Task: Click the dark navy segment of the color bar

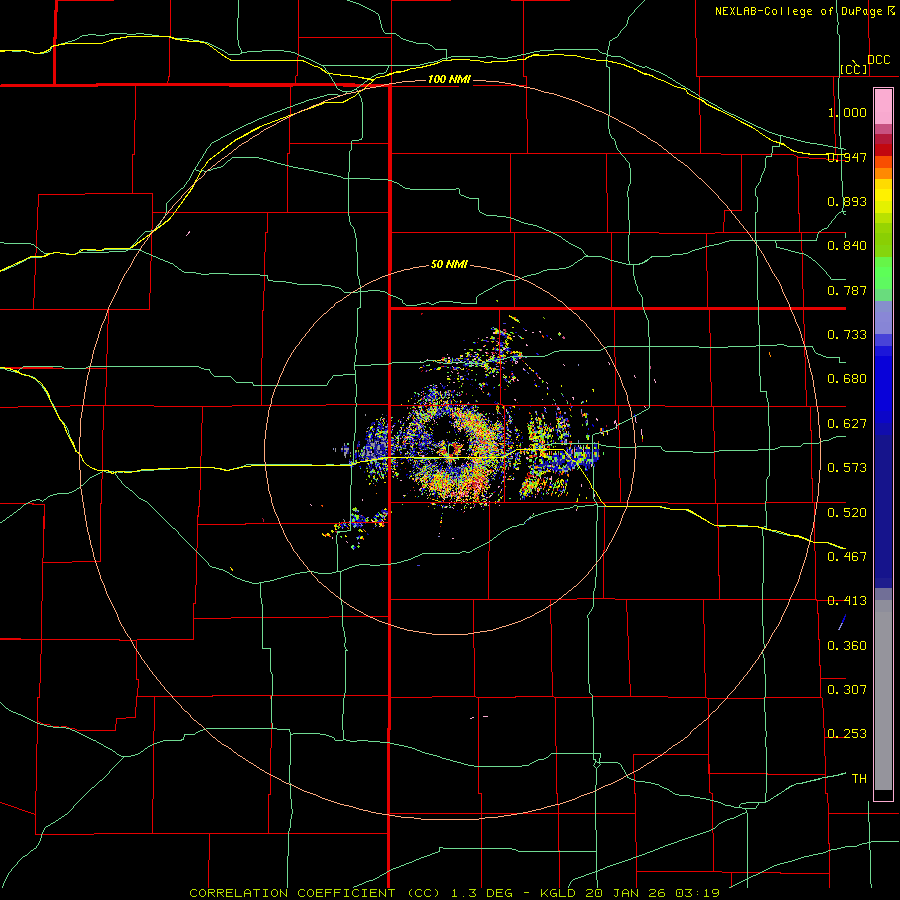Action: (x=883, y=511)
